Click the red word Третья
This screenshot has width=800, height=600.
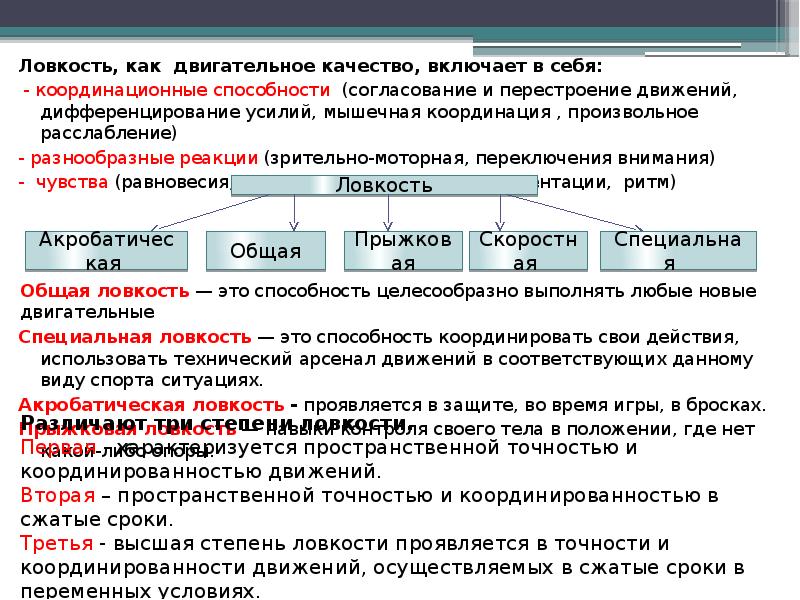[57, 543]
